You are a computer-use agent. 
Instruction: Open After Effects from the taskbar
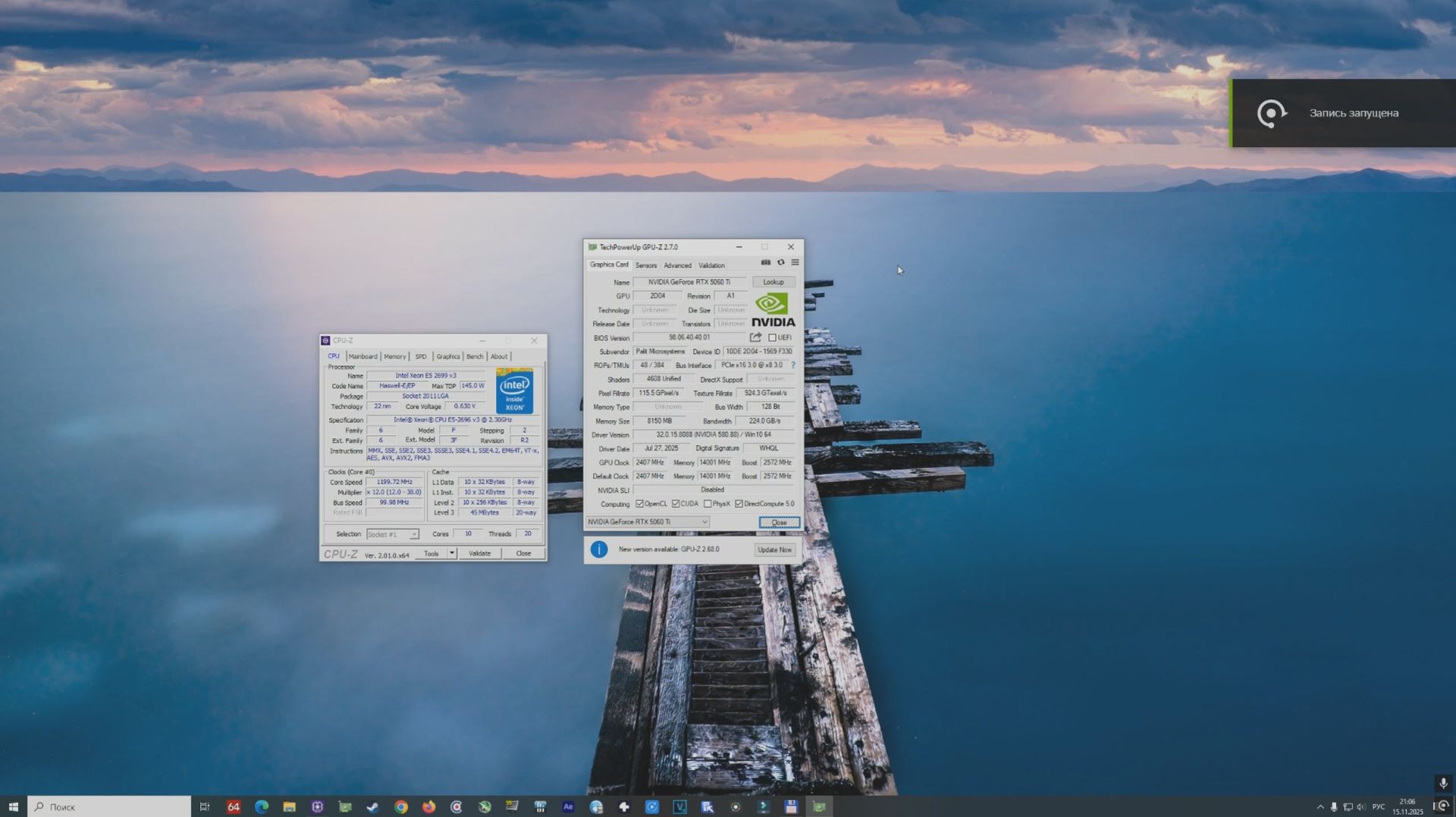pyautogui.click(x=567, y=806)
